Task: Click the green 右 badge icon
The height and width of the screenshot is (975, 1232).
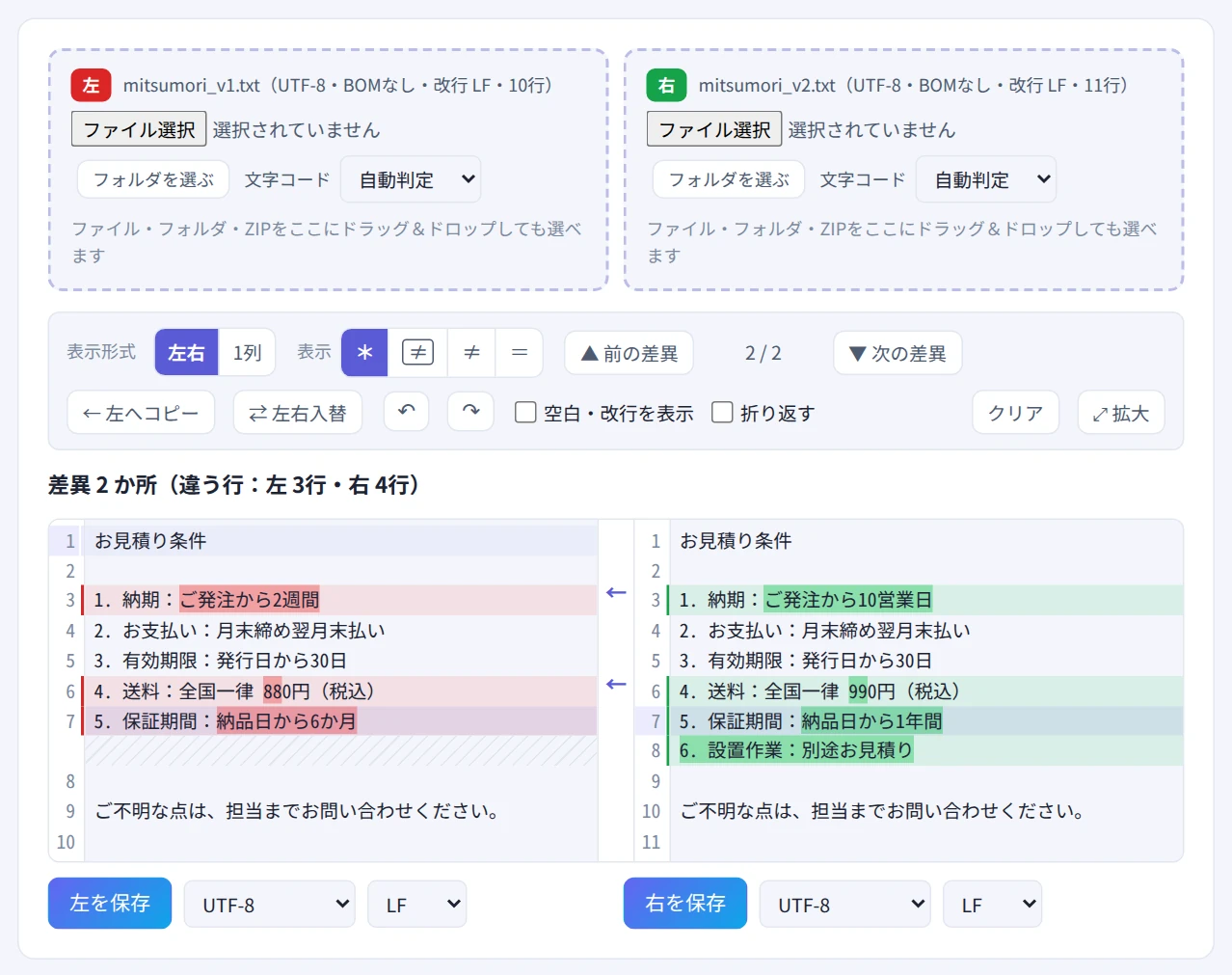Action: pyautogui.click(x=666, y=85)
